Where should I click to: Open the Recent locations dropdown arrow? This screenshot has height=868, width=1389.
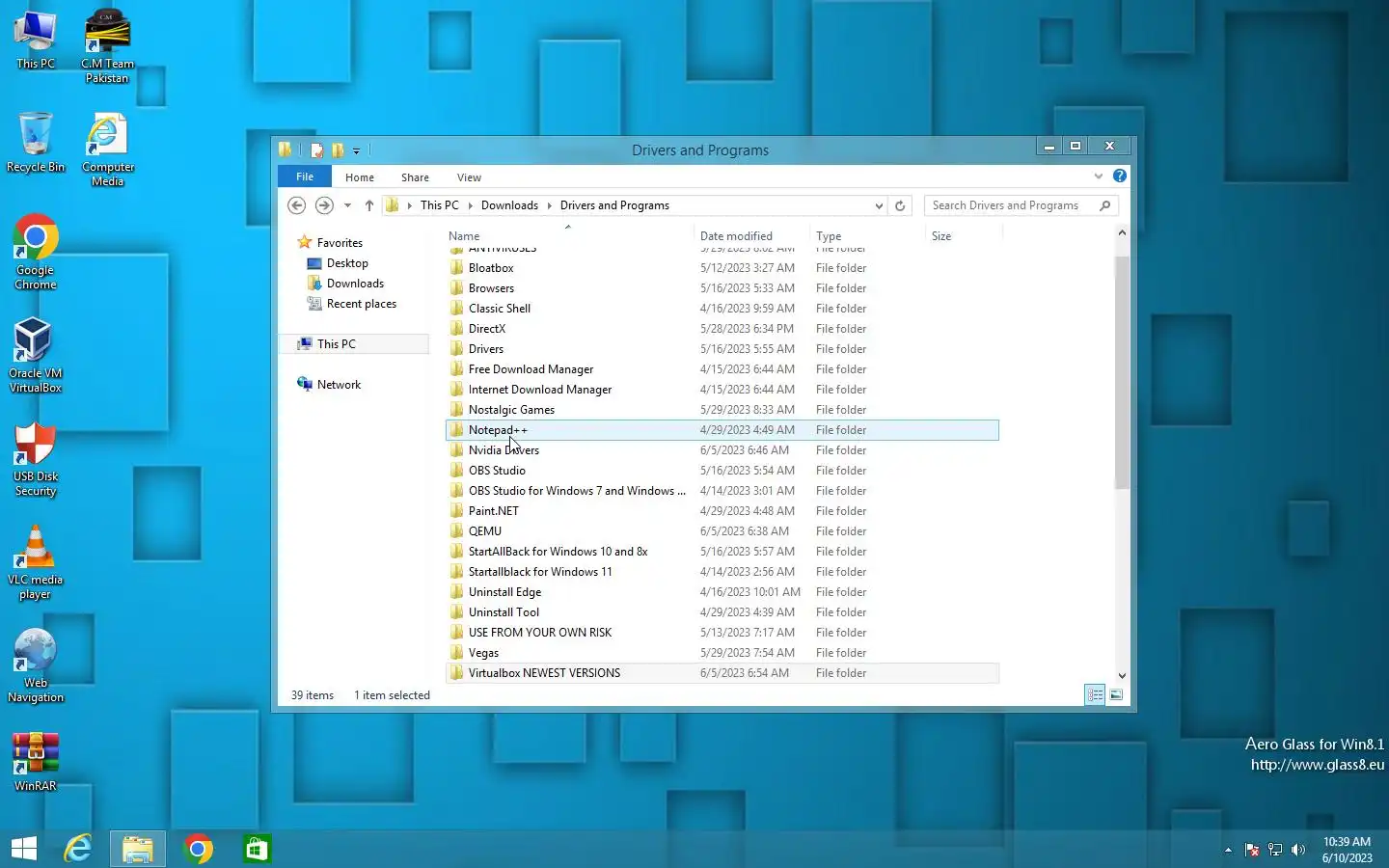[x=347, y=205]
